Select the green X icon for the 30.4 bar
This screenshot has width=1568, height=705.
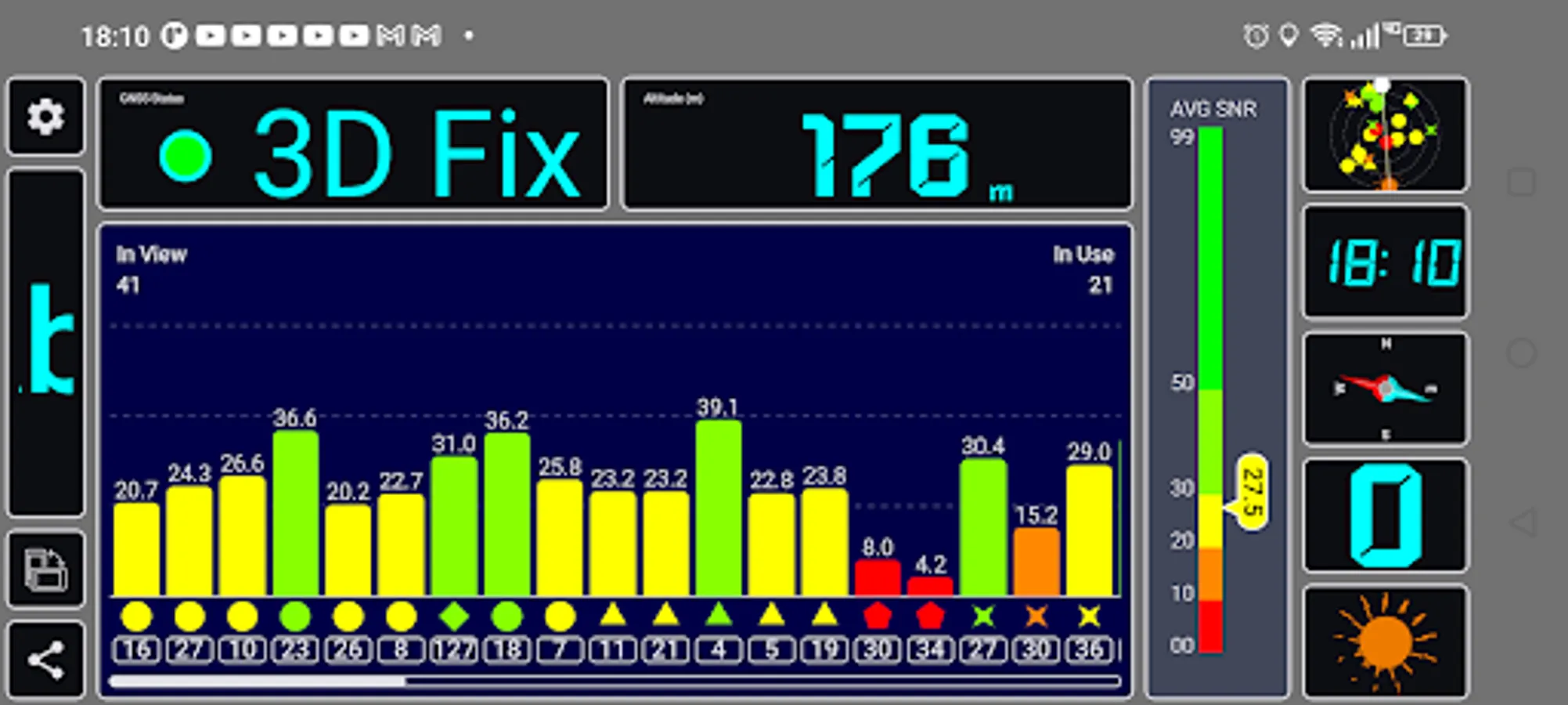[x=983, y=616]
